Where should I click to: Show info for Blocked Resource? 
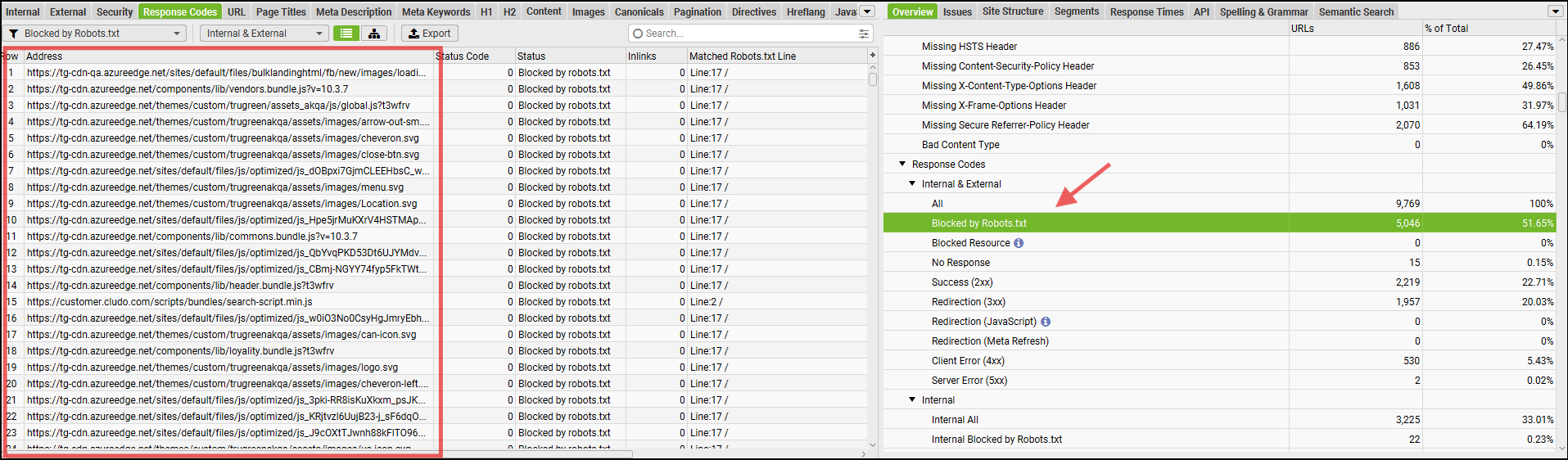pyautogui.click(x=1019, y=243)
